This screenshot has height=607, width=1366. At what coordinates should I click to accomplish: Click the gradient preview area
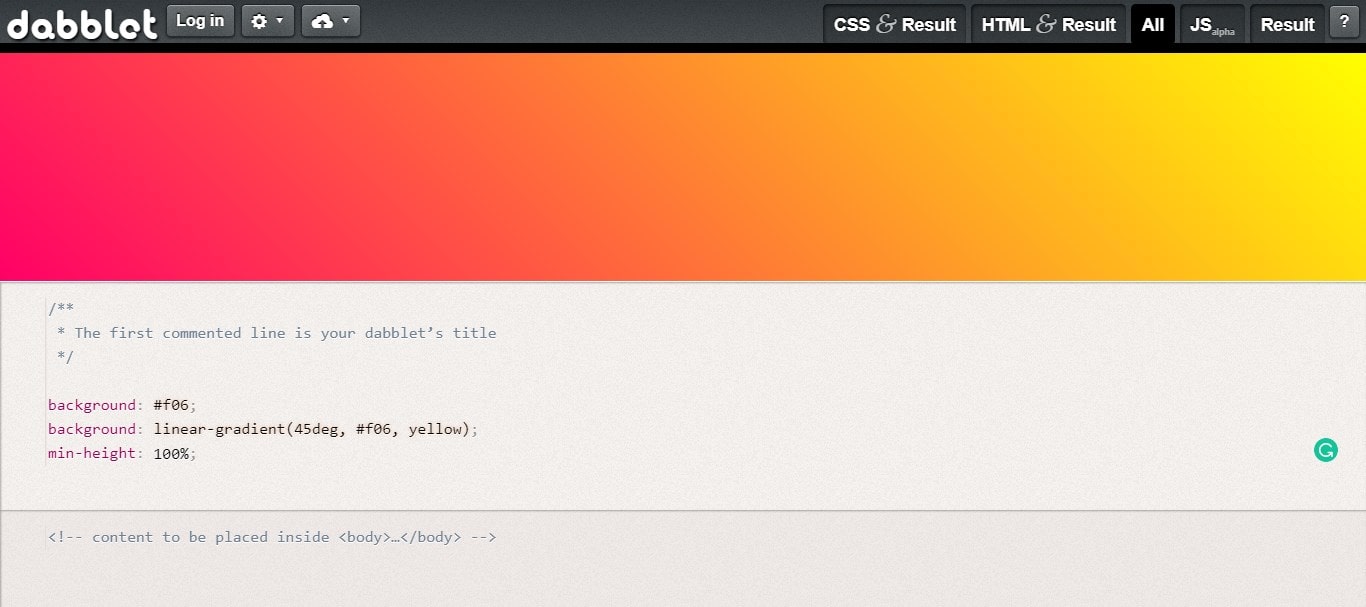click(683, 165)
